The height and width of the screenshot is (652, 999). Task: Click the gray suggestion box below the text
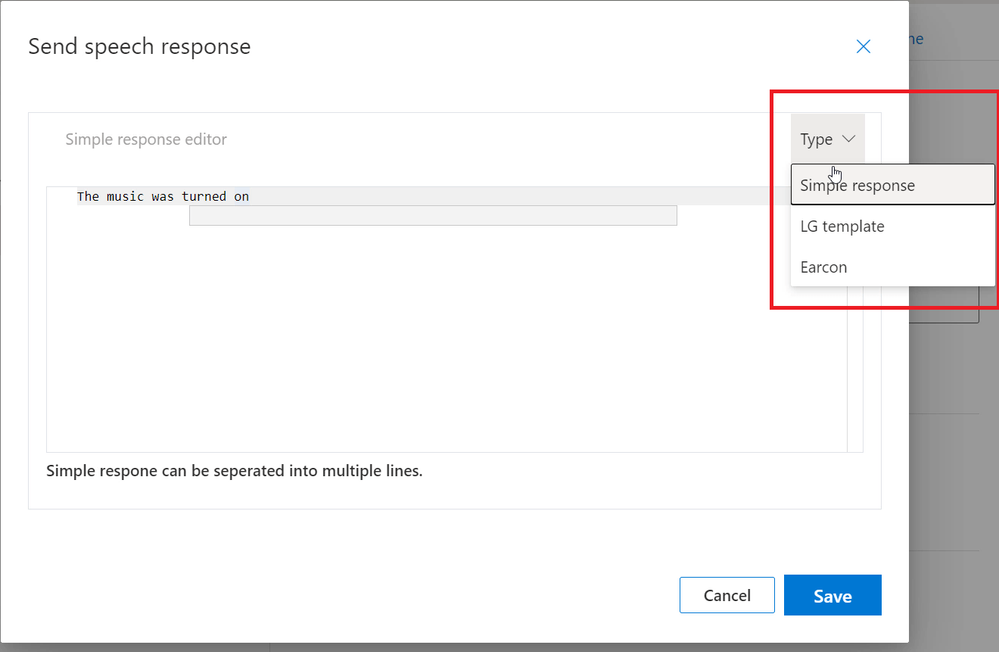click(x=432, y=216)
